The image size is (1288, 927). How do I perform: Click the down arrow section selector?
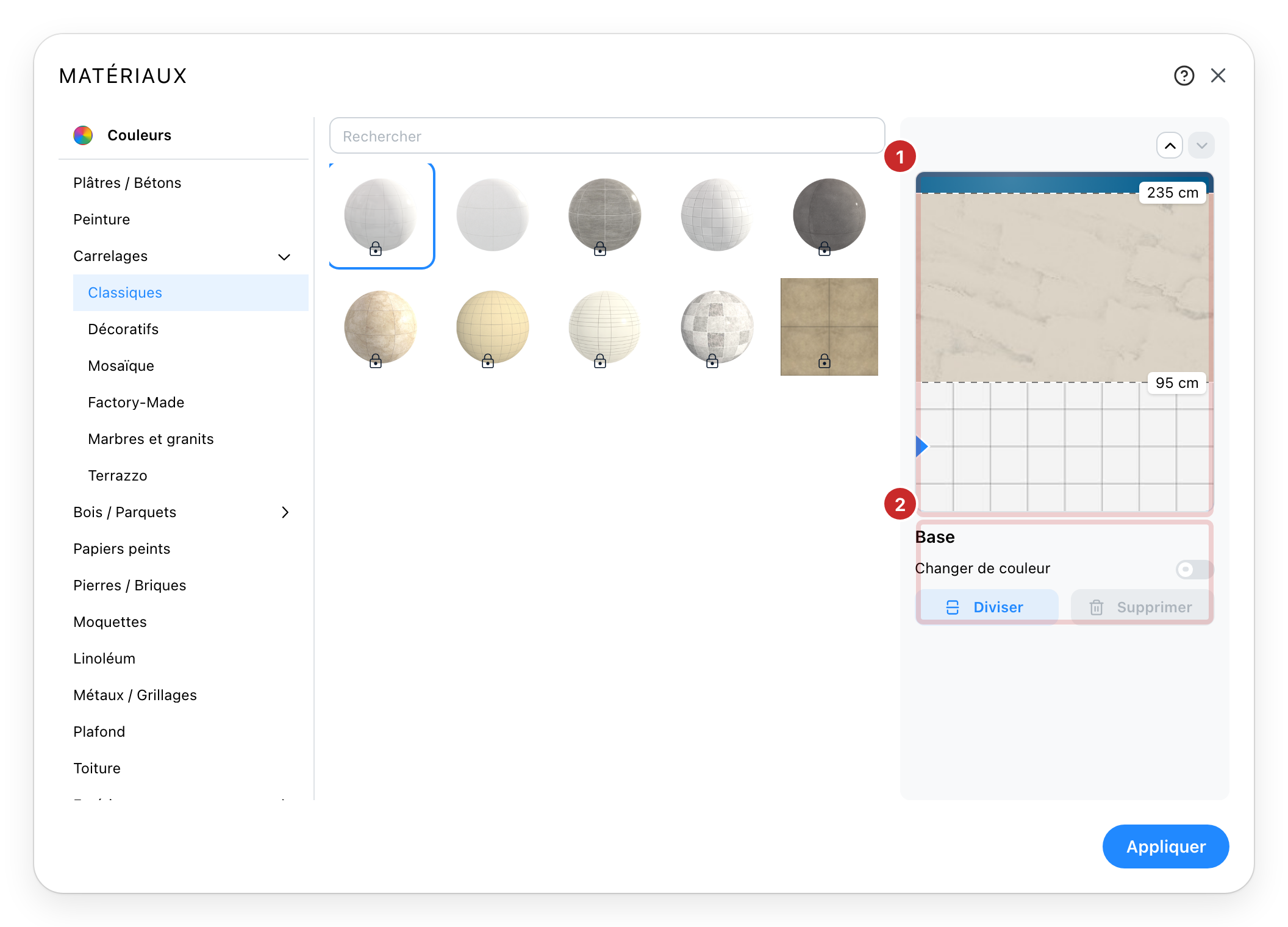point(1201,146)
